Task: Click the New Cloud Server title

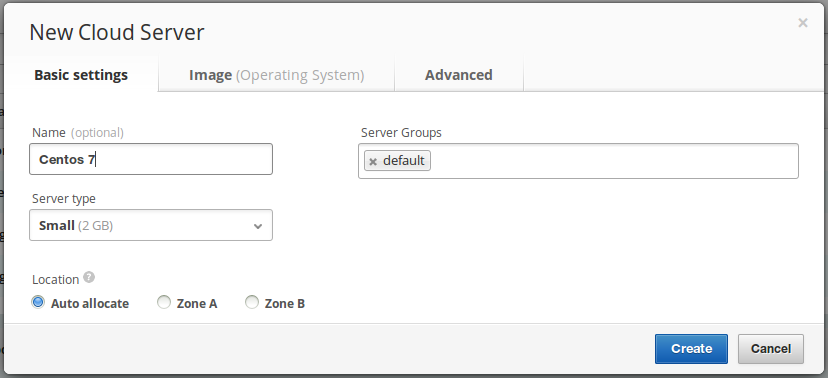Action: pyautogui.click(x=117, y=33)
